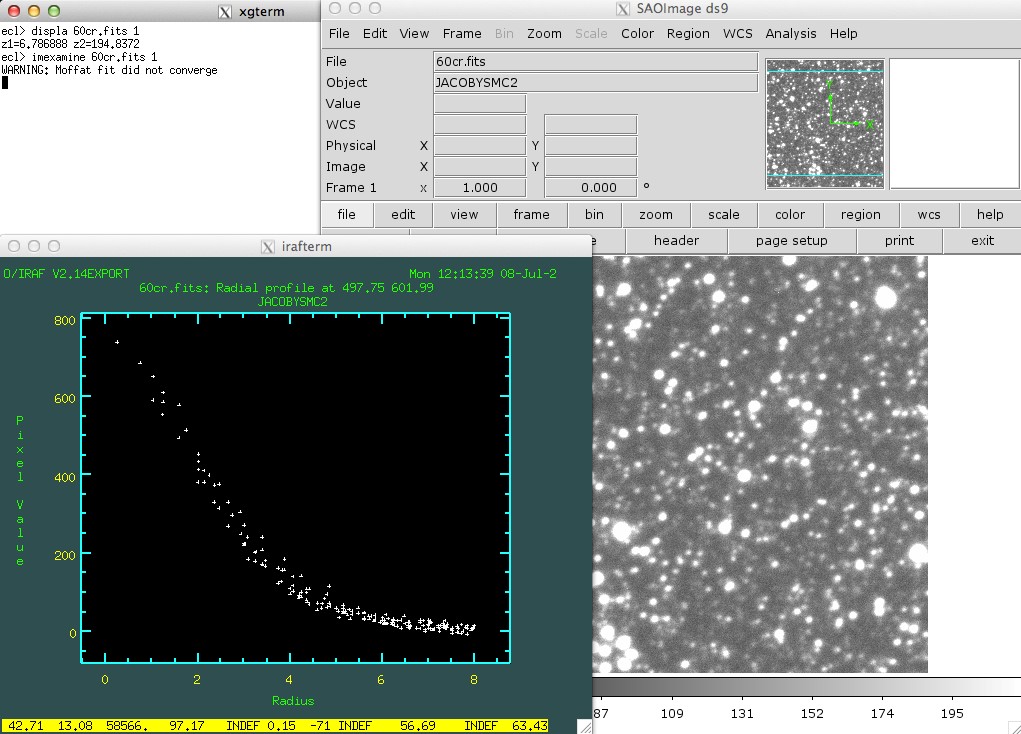Click the Frame 1 zoom field showing 1.000
Screen dimensions: 1021x734
(x=480, y=188)
